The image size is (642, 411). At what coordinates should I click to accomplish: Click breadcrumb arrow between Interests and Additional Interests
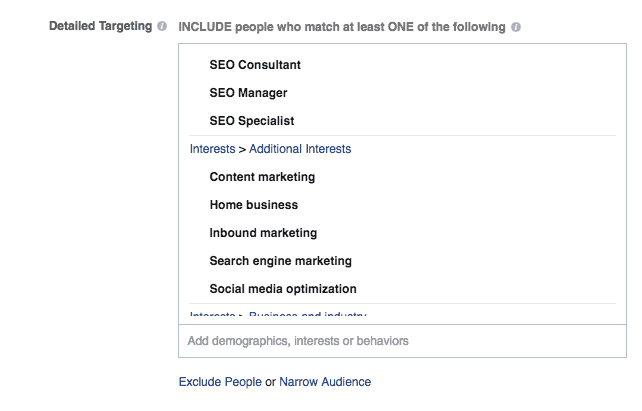242,149
